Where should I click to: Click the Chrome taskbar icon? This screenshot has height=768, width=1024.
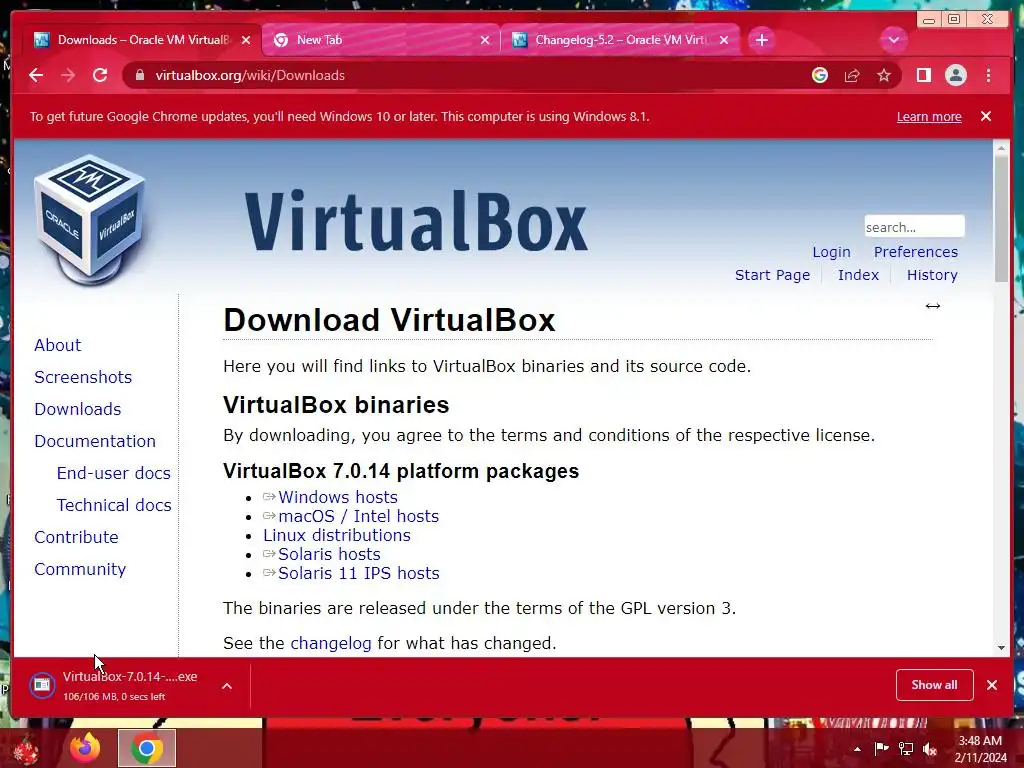click(147, 748)
